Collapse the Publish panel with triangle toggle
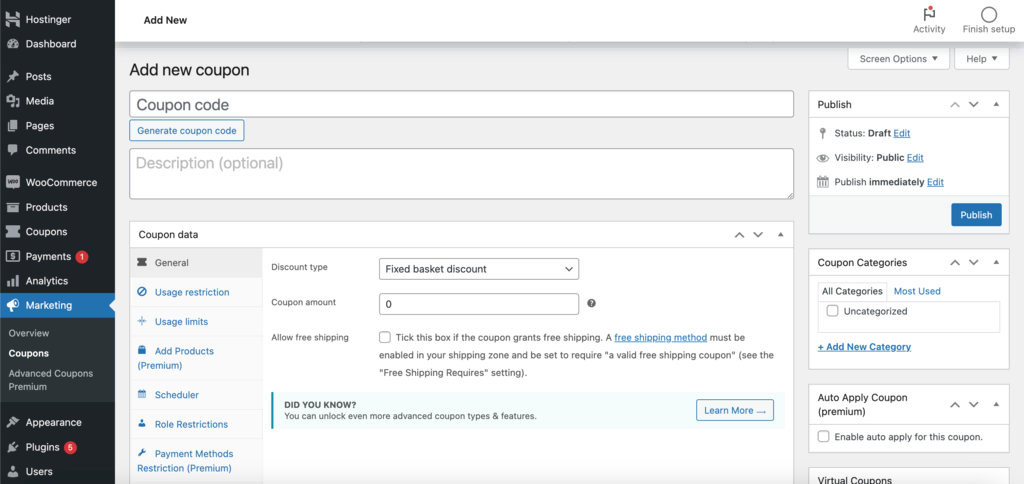Viewport: 1024px width, 484px height. point(996,104)
